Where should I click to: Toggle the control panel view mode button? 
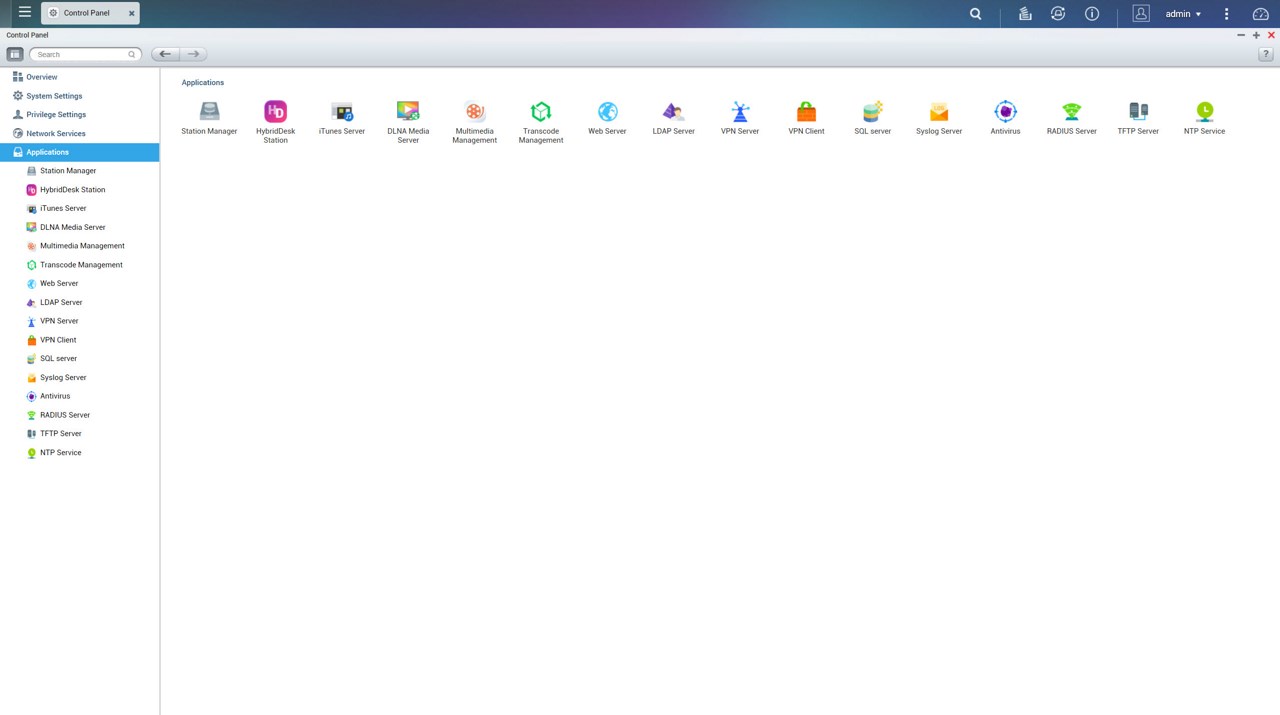pyautogui.click(x=15, y=54)
